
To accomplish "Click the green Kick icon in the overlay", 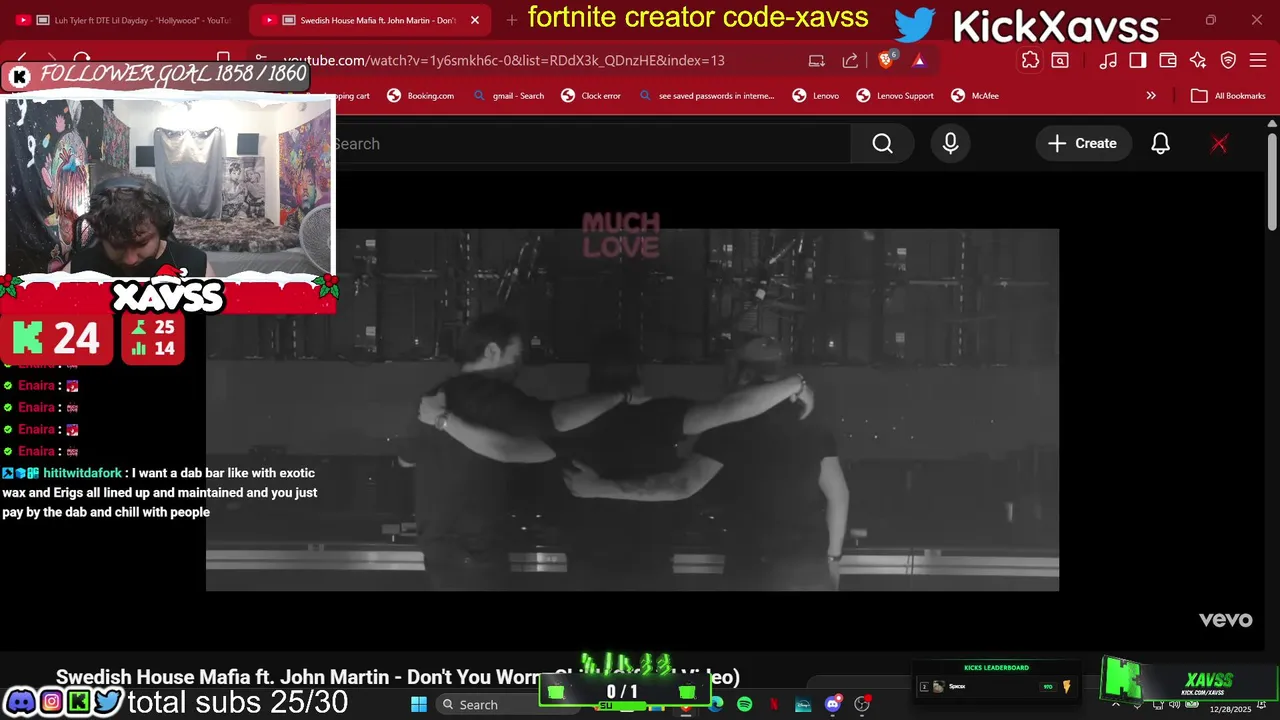I will point(78,701).
